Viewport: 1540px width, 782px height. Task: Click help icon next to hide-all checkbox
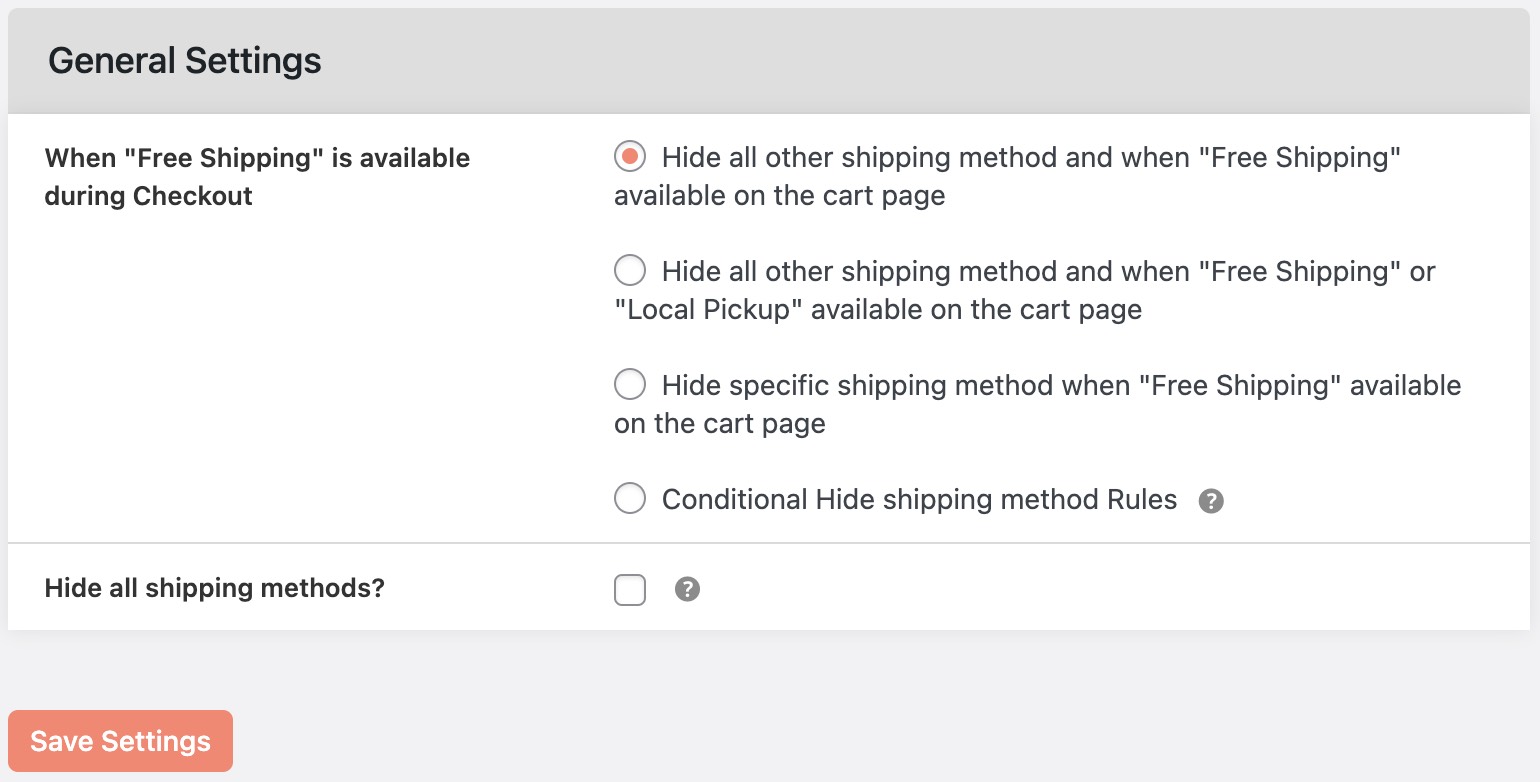(x=687, y=590)
